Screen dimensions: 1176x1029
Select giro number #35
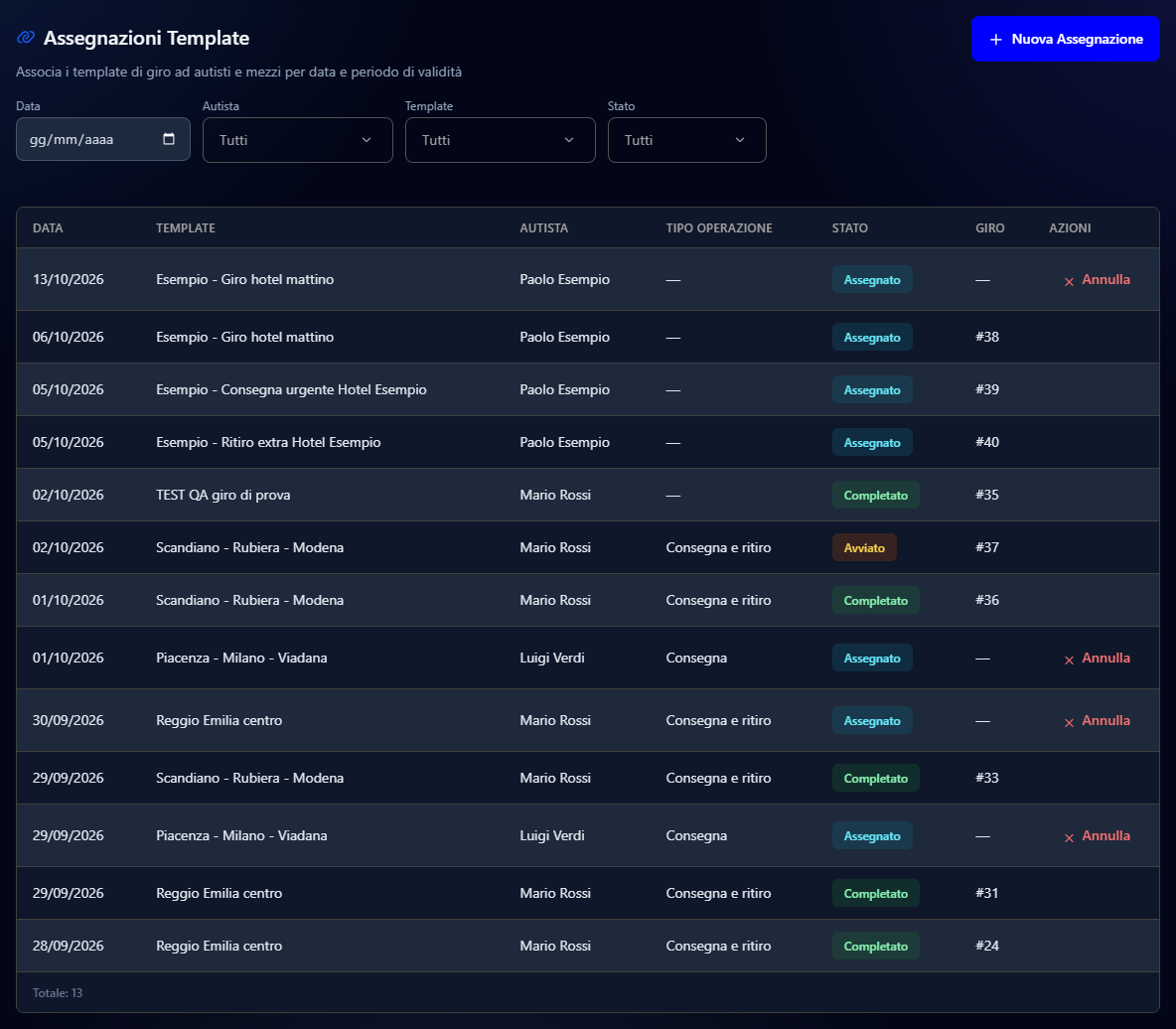[x=987, y=495]
